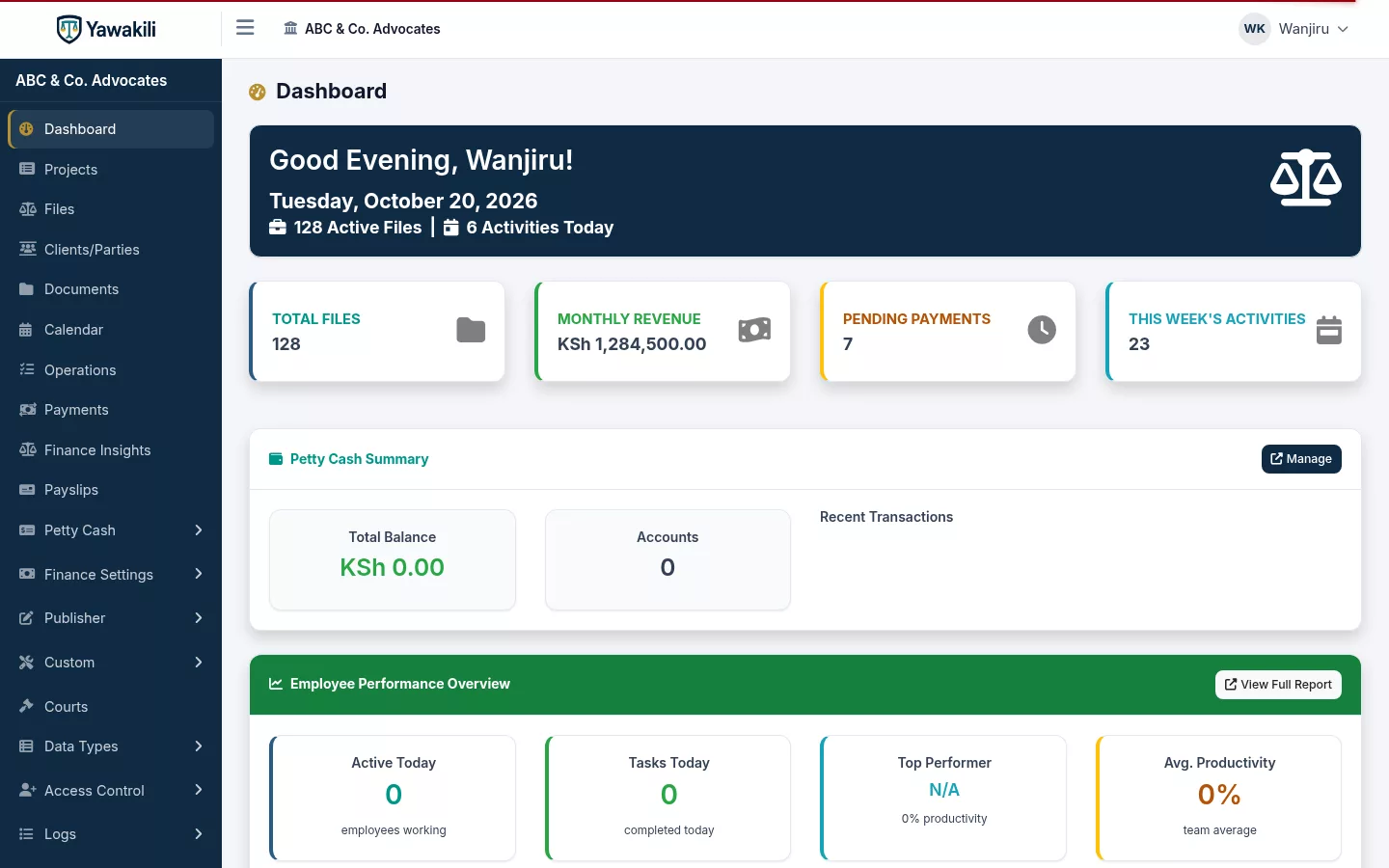
Task: Click the Total Balance KSh 0.00 card
Action: point(393,559)
